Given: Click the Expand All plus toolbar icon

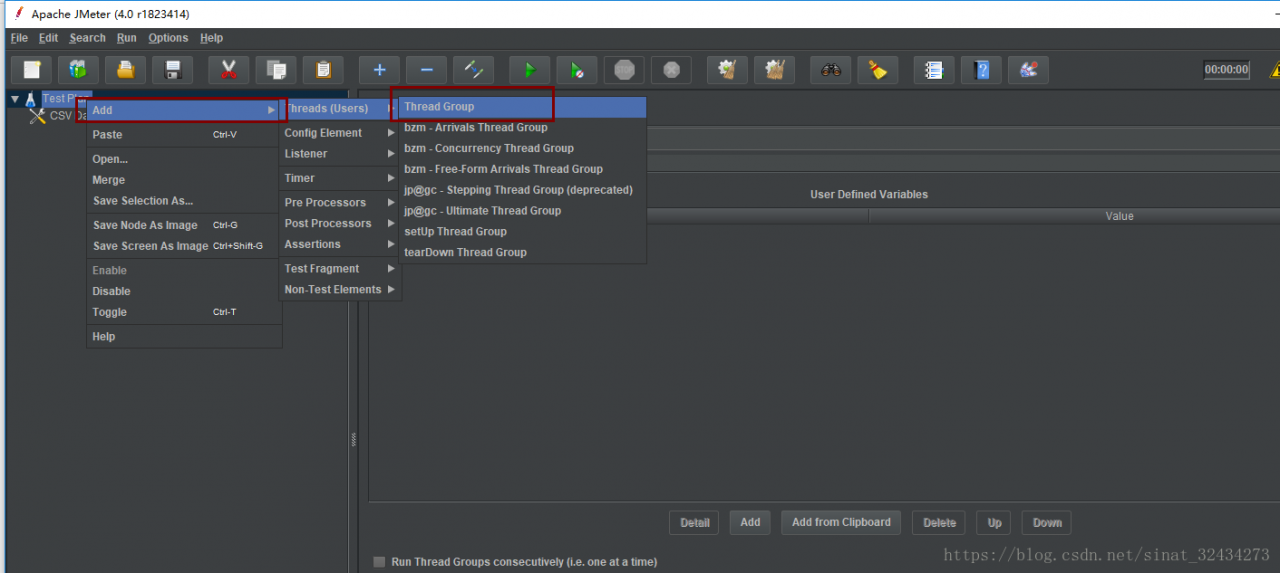Looking at the screenshot, I should point(379,70).
